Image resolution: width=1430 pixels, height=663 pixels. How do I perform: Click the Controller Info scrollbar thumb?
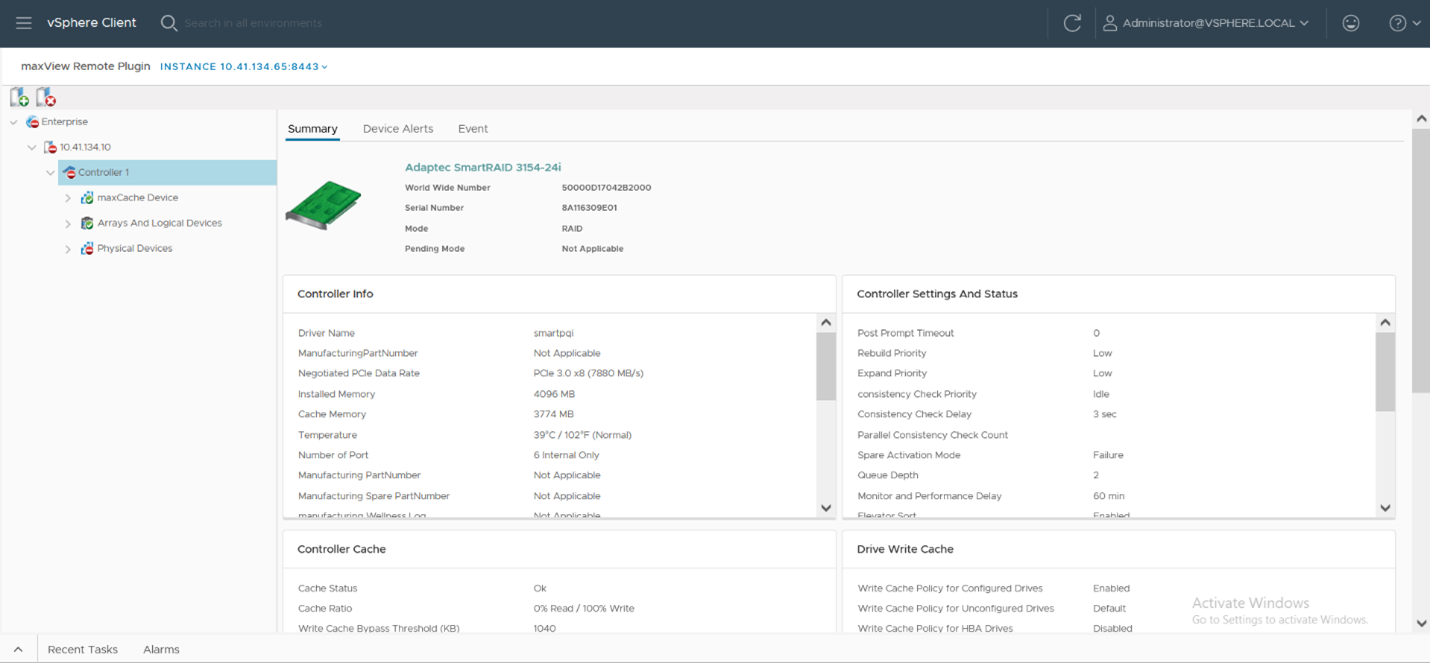(826, 366)
